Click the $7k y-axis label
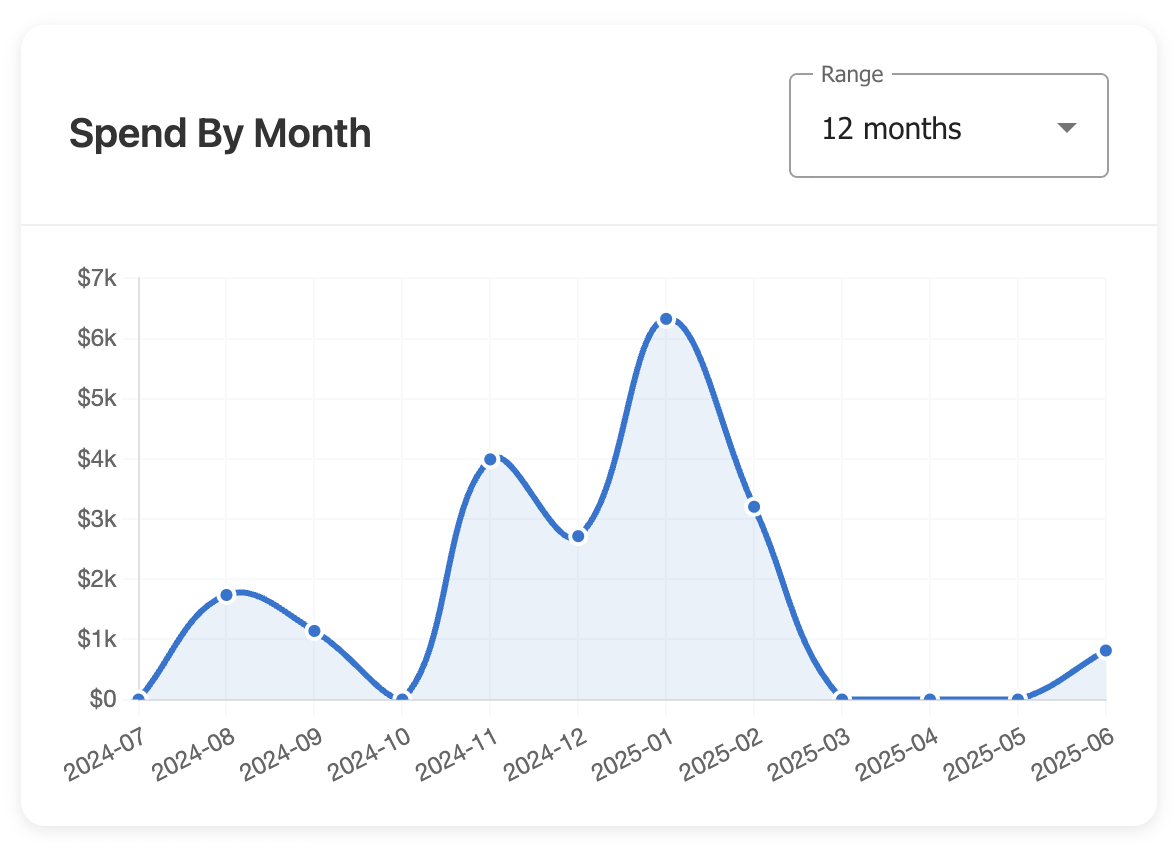This screenshot has height=844, width=1176. click(97, 279)
